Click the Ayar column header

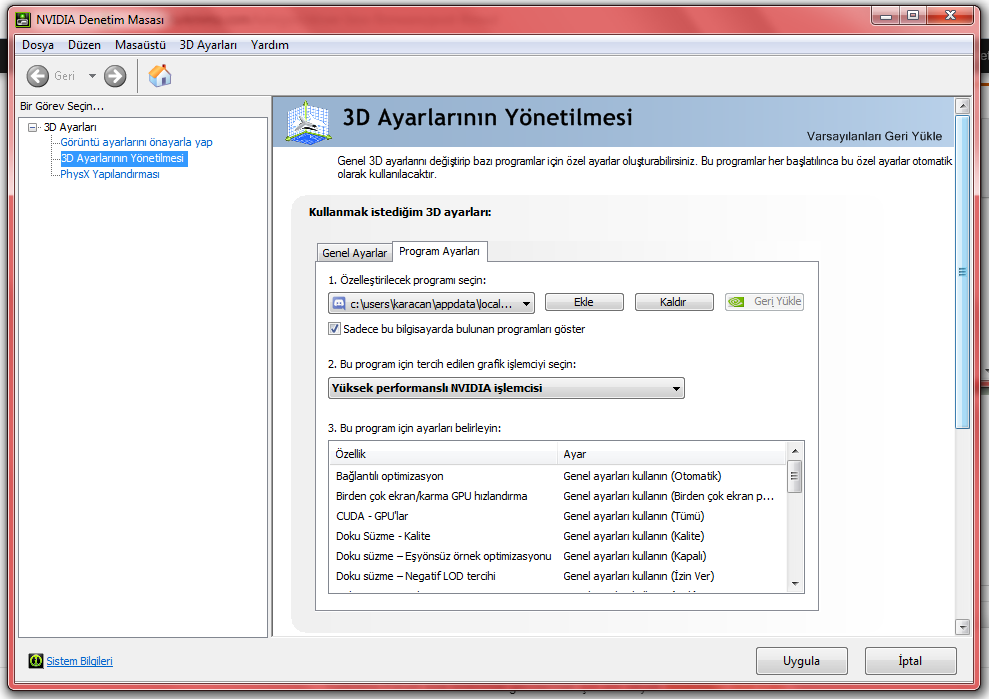tap(672, 454)
